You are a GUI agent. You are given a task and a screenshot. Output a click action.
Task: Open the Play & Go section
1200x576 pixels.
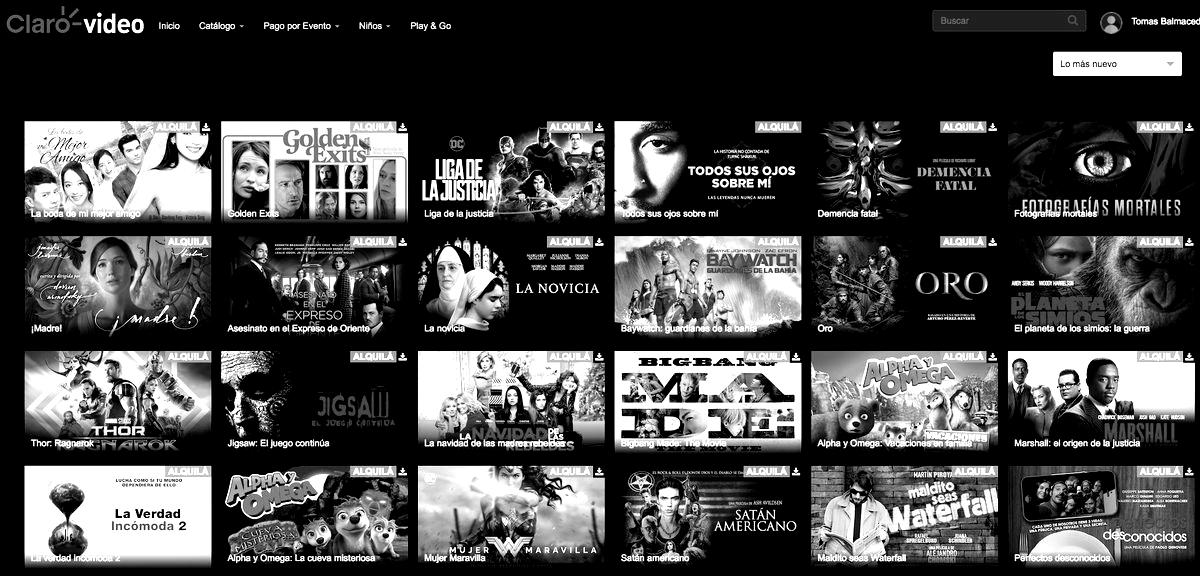point(430,26)
